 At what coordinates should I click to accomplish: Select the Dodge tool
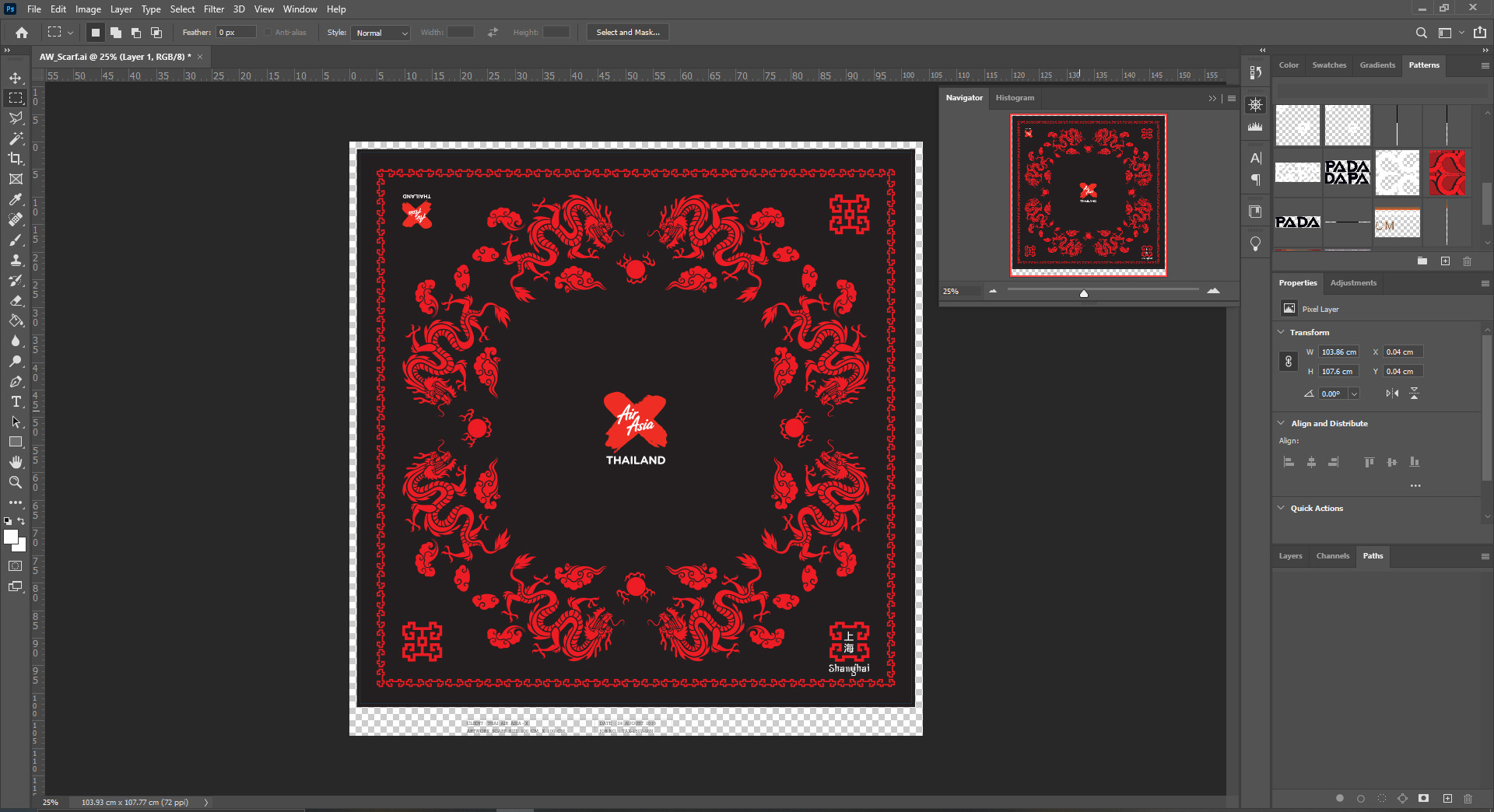coord(16,361)
